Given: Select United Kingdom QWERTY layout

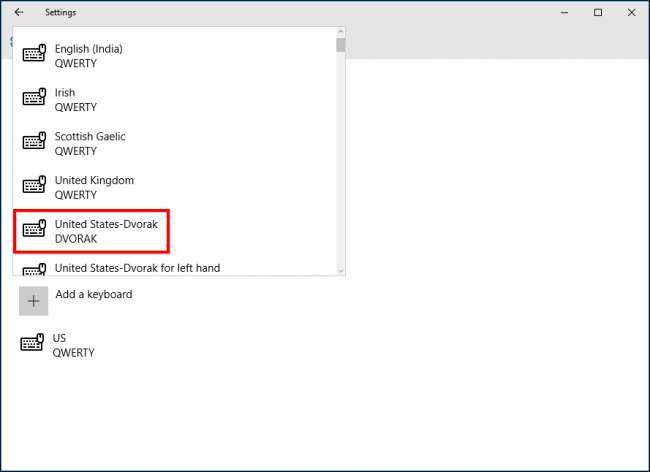Looking at the screenshot, I should point(175,188).
